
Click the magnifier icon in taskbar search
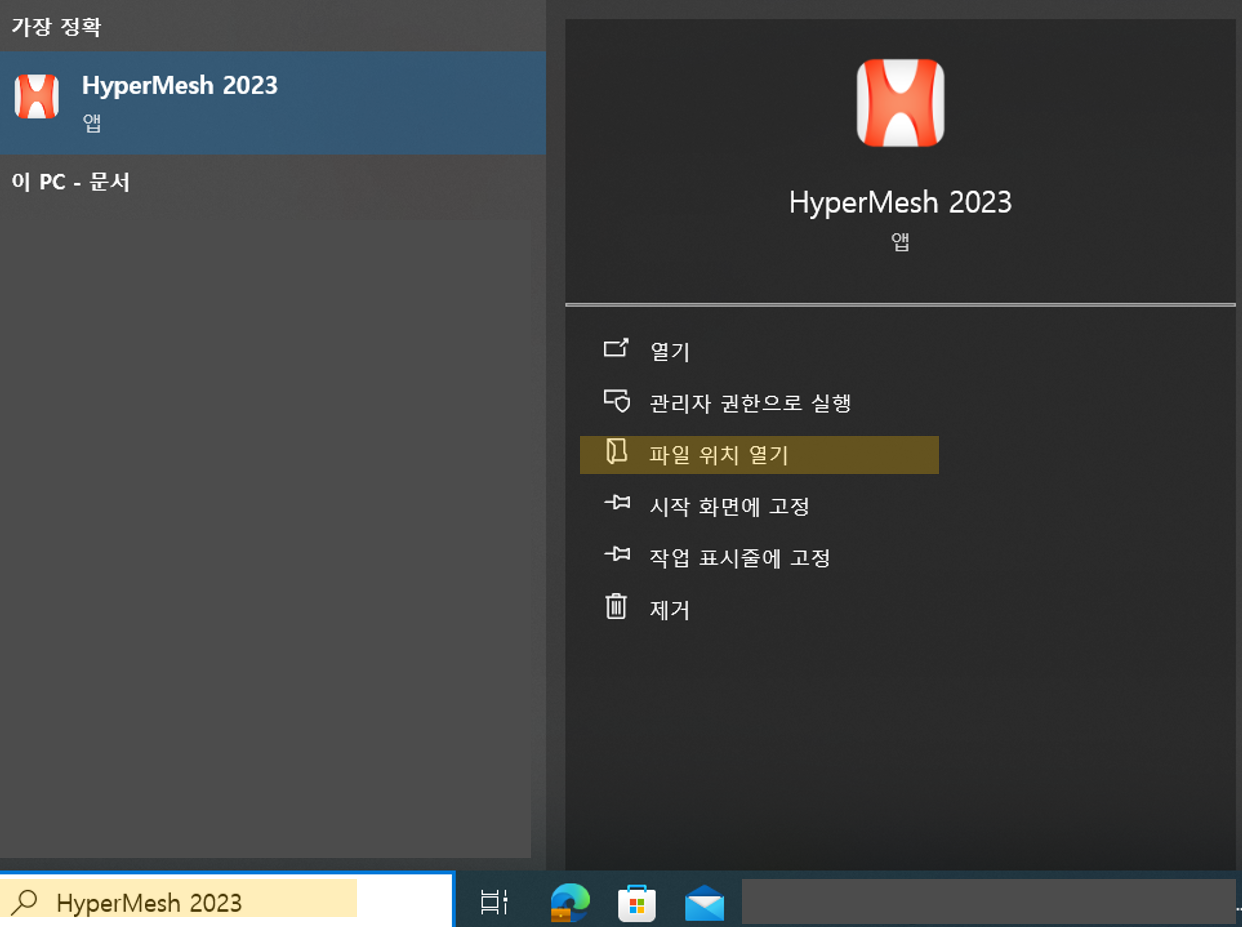pyautogui.click(x=24, y=902)
